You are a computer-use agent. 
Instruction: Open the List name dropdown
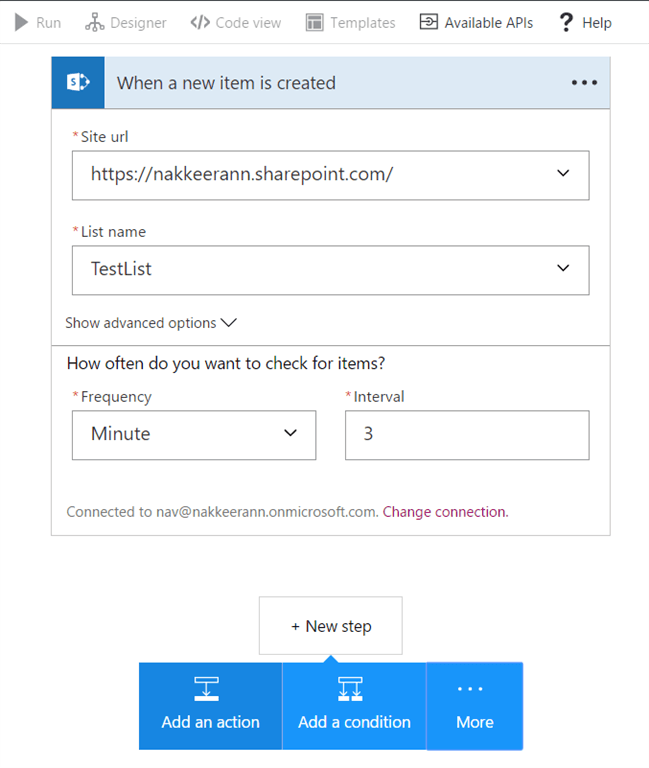click(563, 269)
